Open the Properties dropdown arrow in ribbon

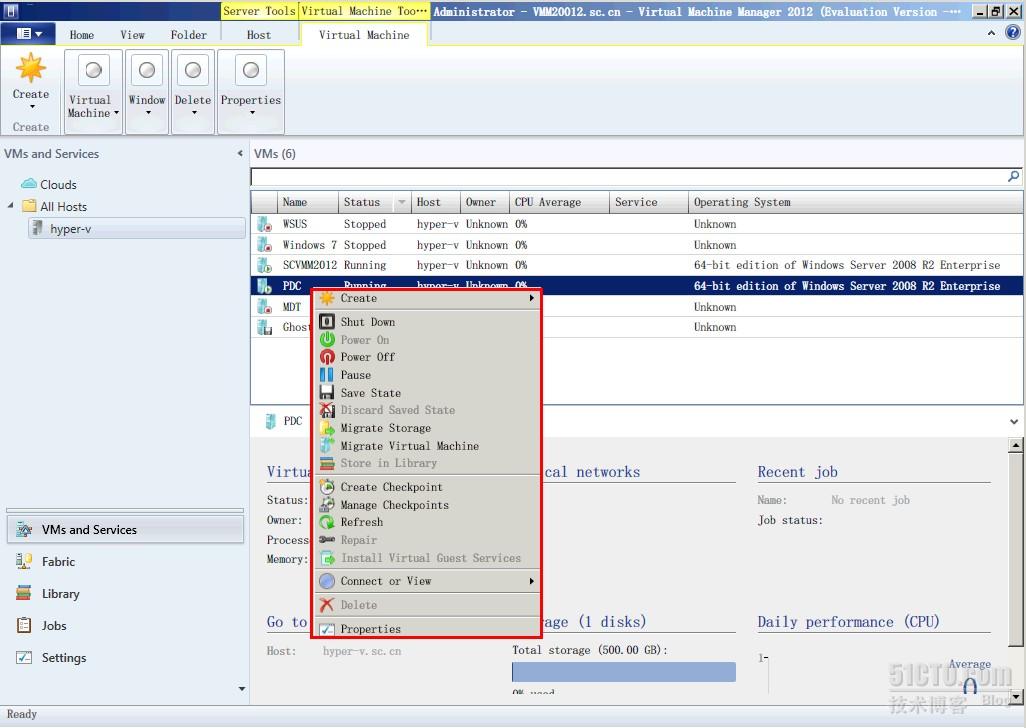[x=252, y=113]
